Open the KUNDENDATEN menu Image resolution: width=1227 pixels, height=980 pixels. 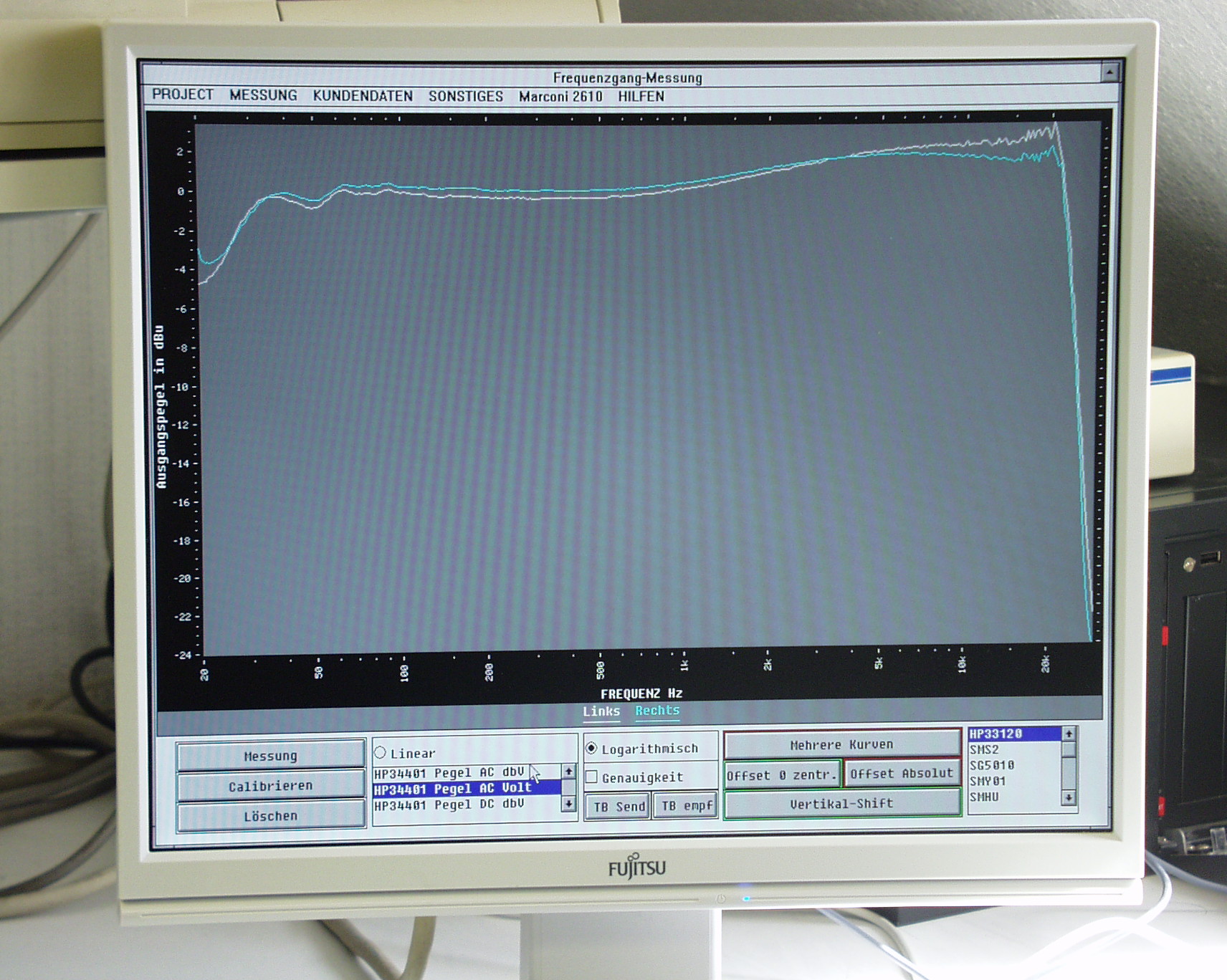pyautogui.click(x=363, y=96)
